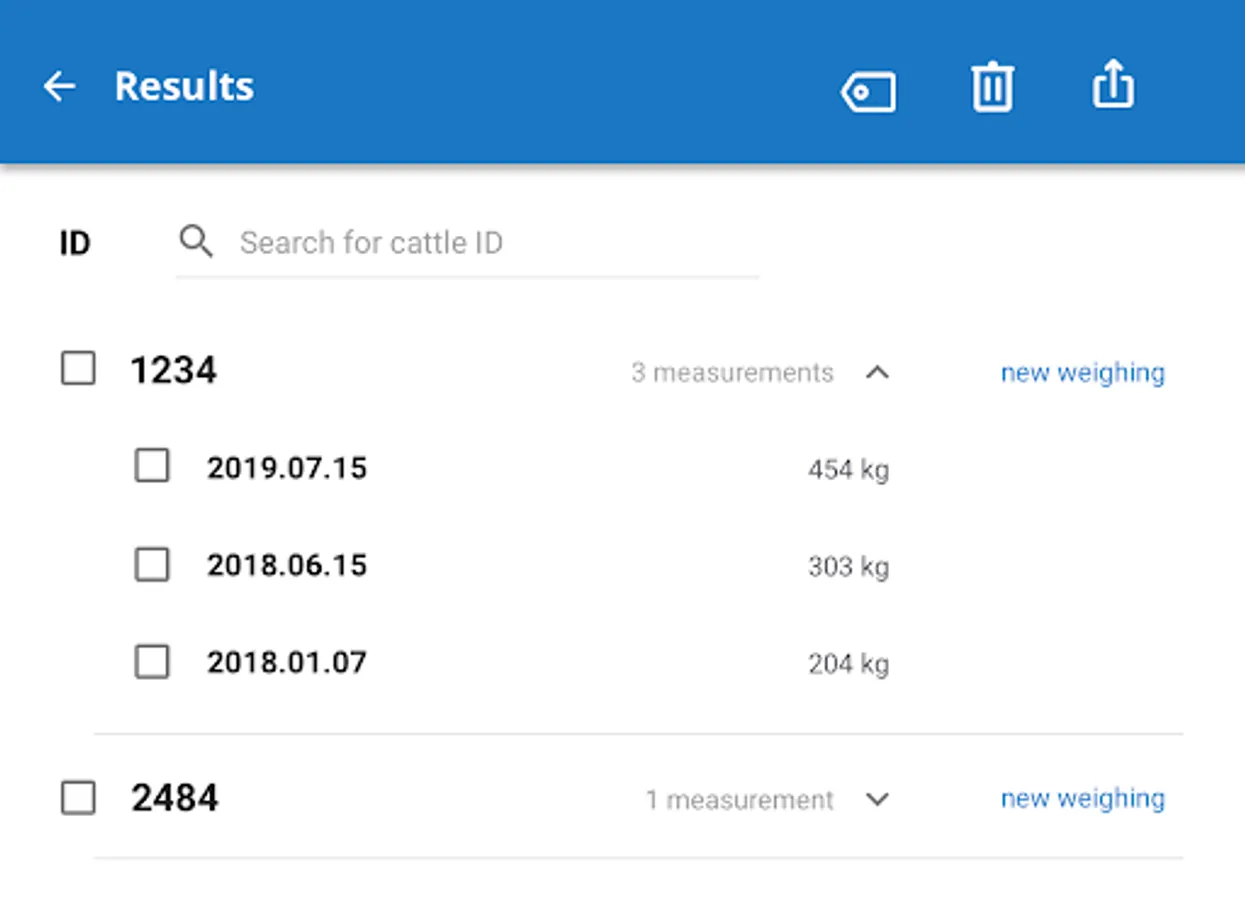Open the 2018.01.07 measurement entry
Viewport: 1245px width, 900px height.
287,663
